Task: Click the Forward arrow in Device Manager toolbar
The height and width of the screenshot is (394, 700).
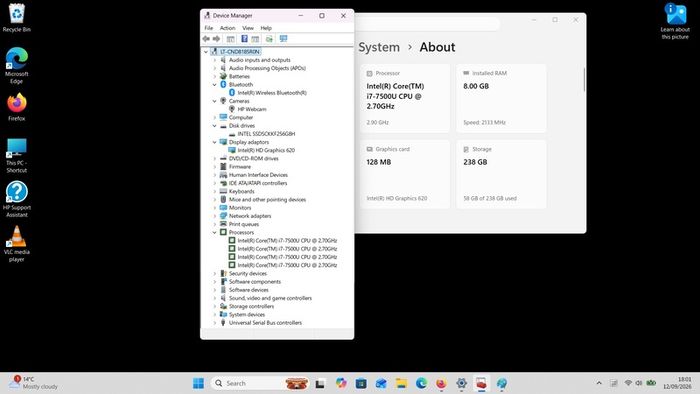Action: pyautogui.click(x=217, y=39)
